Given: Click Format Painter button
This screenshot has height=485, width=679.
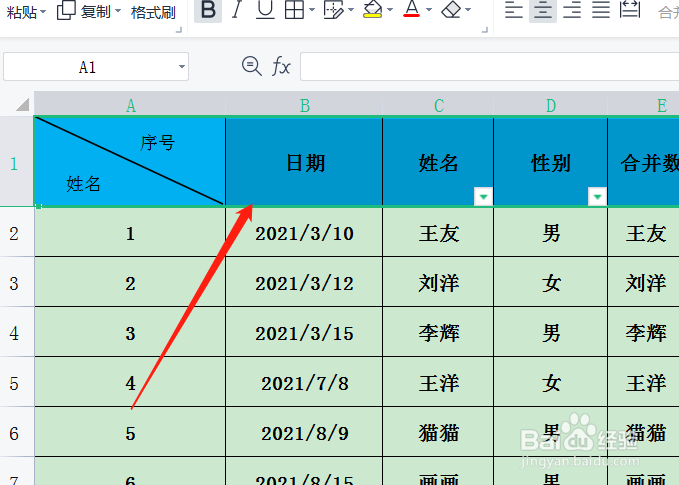Looking at the screenshot, I should point(153,12).
